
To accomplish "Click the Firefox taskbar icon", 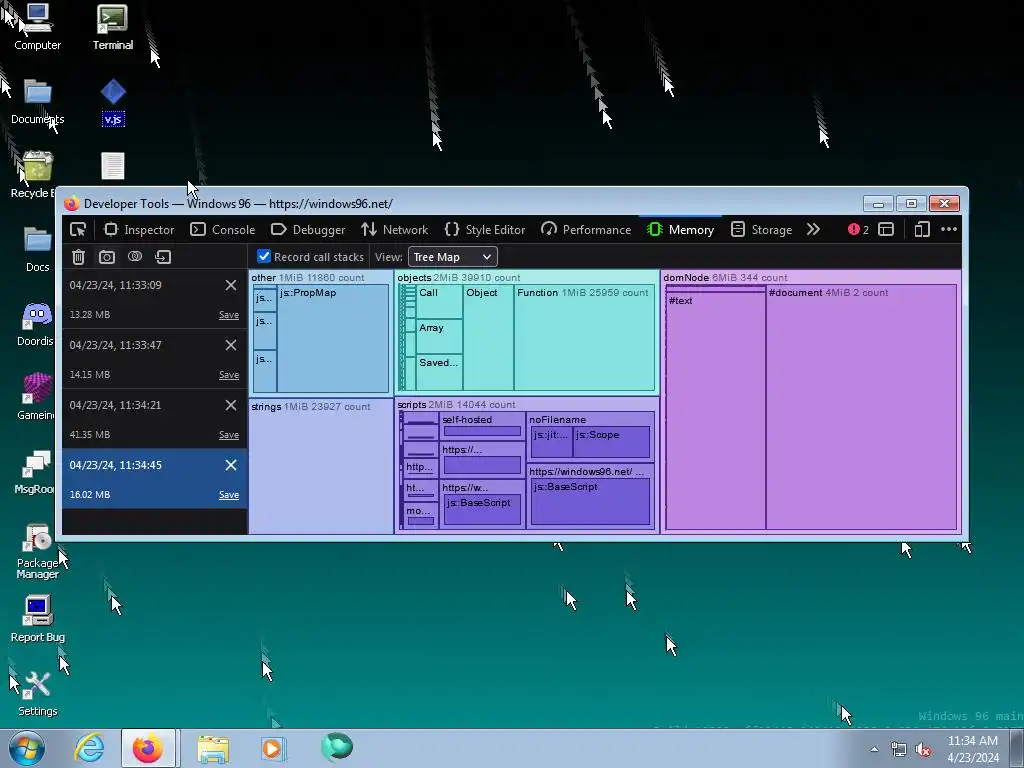I will [148, 748].
